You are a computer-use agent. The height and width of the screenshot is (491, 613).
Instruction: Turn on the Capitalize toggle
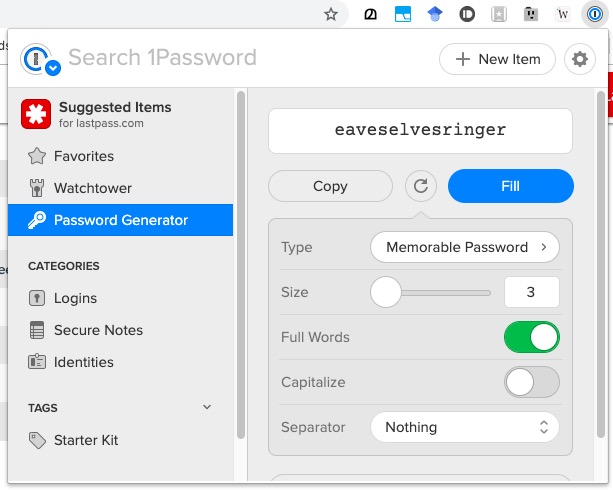point(532,382)
